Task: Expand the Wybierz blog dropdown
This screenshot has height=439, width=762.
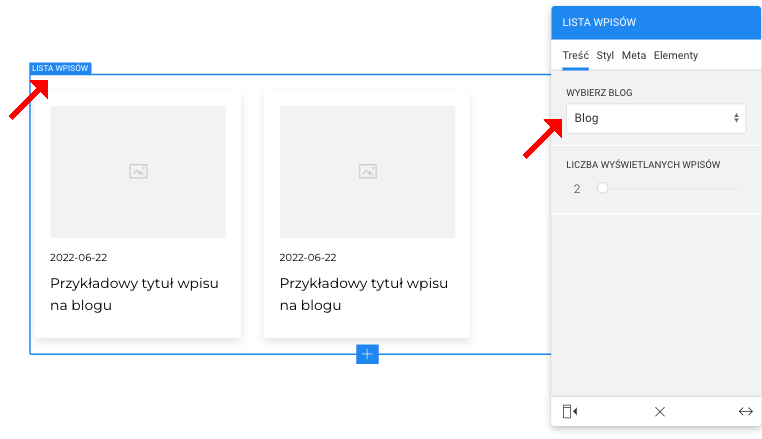Action: tap(655, 118)
